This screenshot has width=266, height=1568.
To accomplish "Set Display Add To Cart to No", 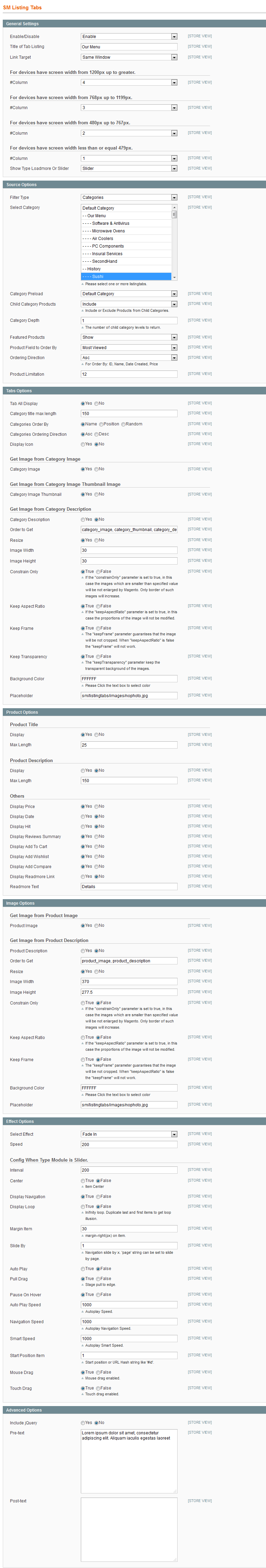I will (97, 847).
